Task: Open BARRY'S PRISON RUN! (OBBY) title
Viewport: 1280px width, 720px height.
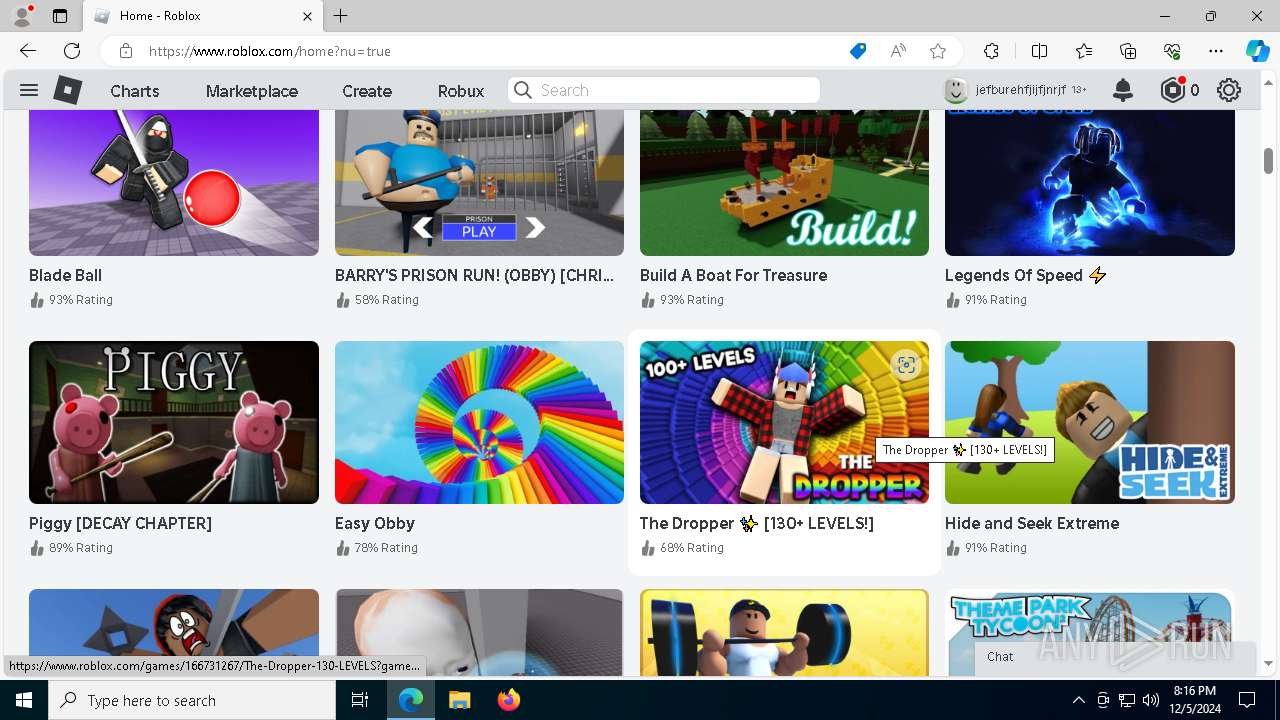Action: (475, 275)
